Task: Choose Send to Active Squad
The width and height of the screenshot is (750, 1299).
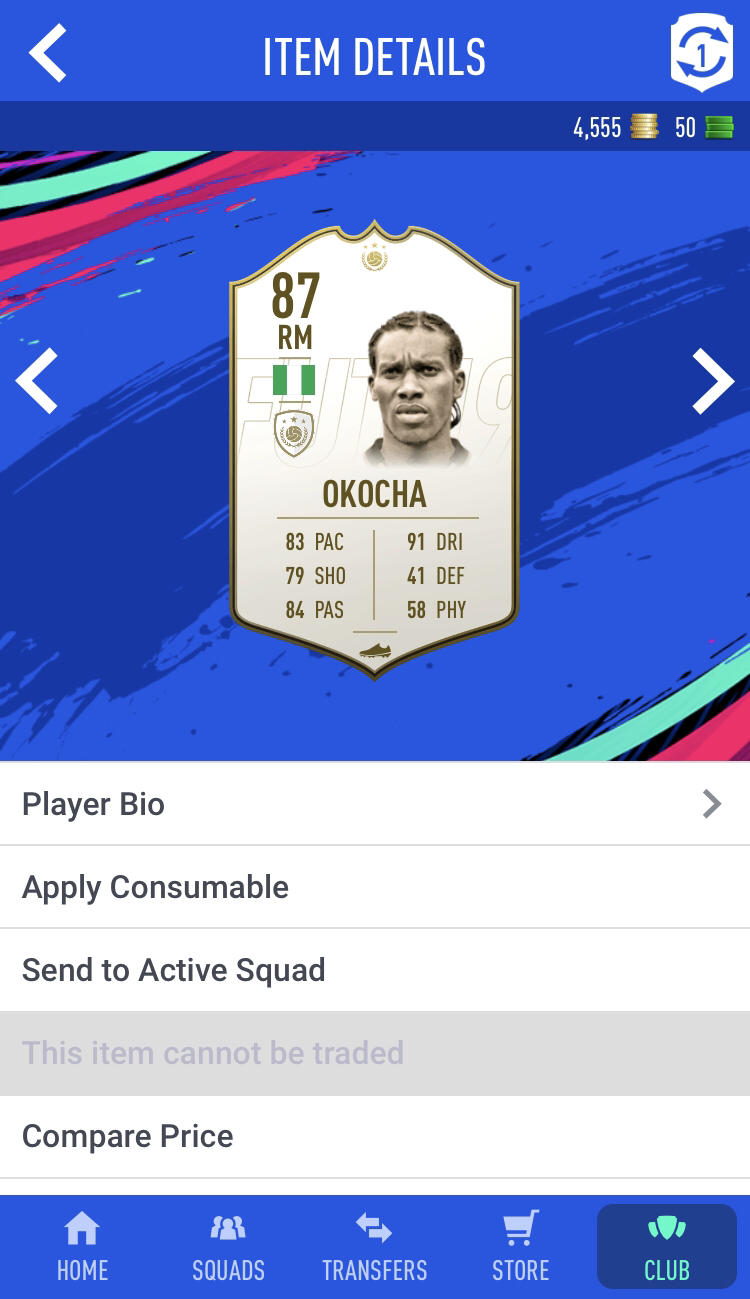Action: (x=375, y=970)
